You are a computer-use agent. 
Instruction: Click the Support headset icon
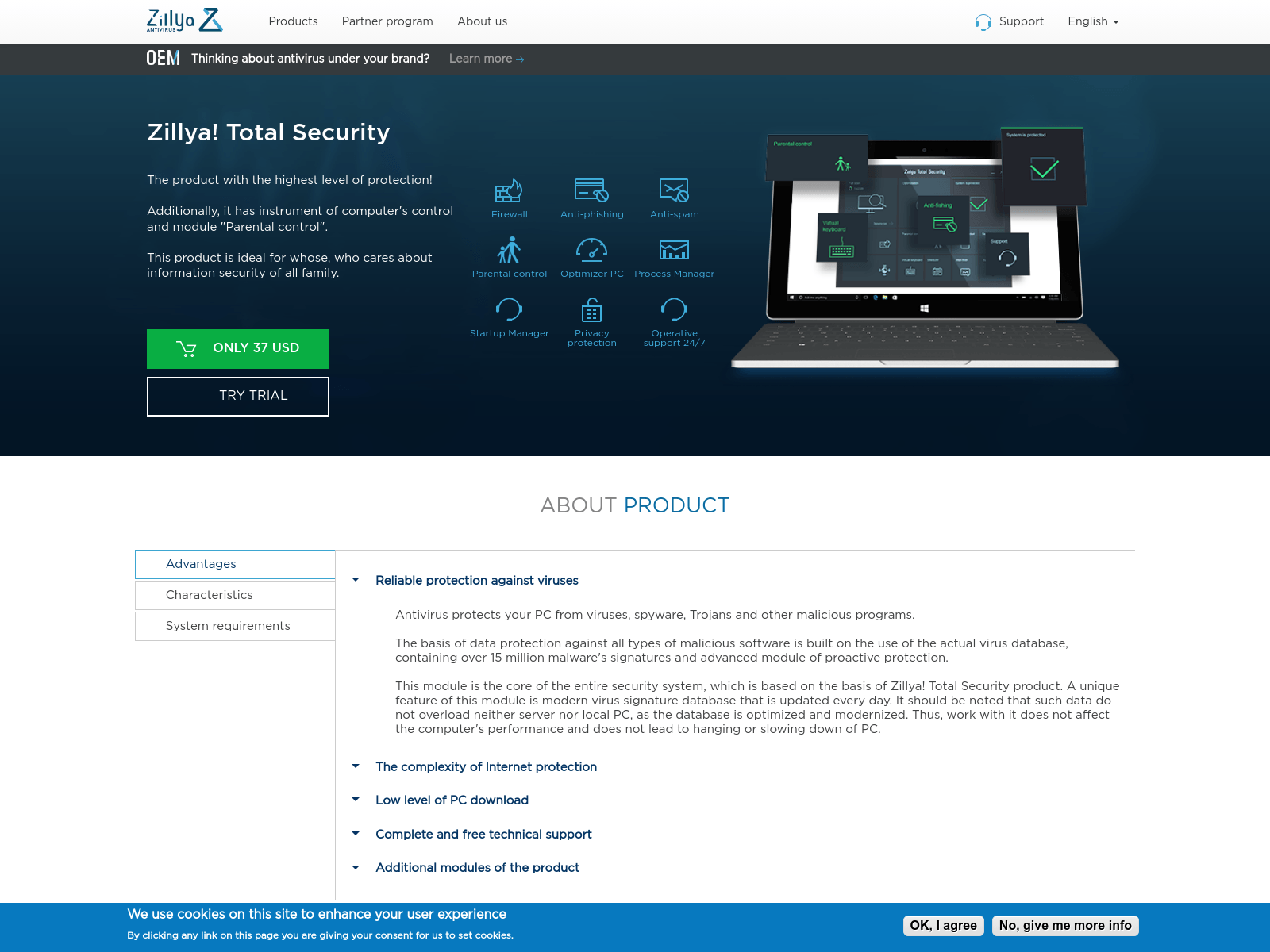click(x=983, y=22)
